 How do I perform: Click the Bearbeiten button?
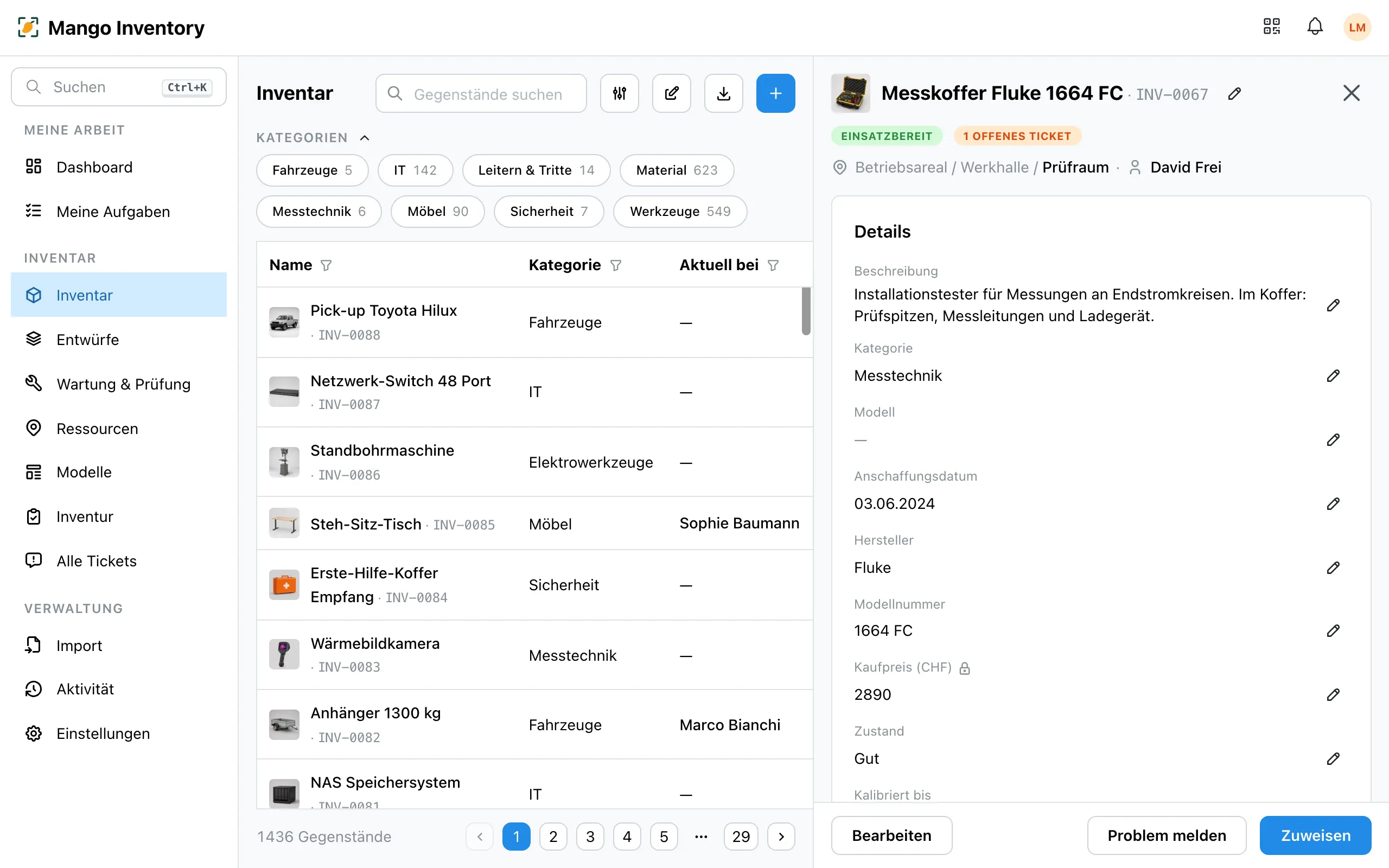[891, 835]
